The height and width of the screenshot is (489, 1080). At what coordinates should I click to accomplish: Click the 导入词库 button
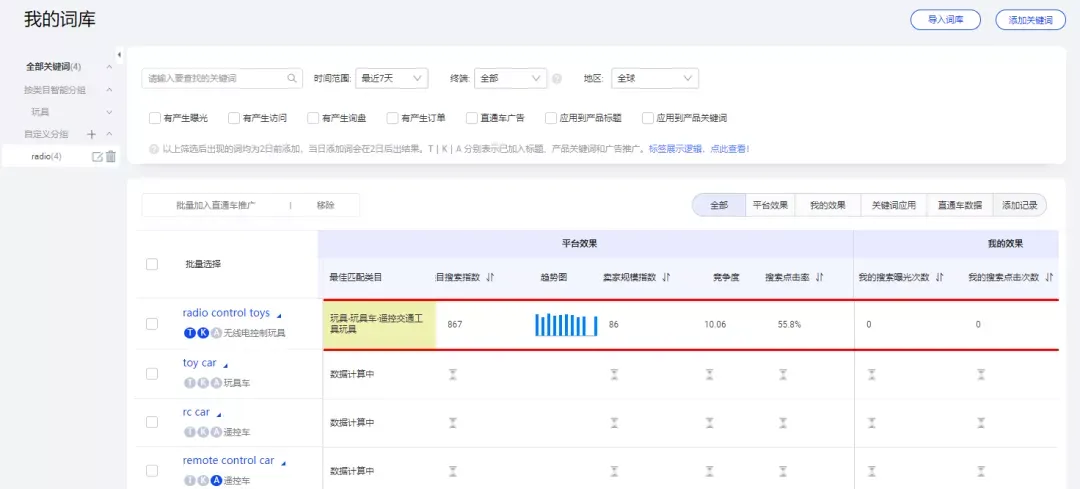point(945,20)
